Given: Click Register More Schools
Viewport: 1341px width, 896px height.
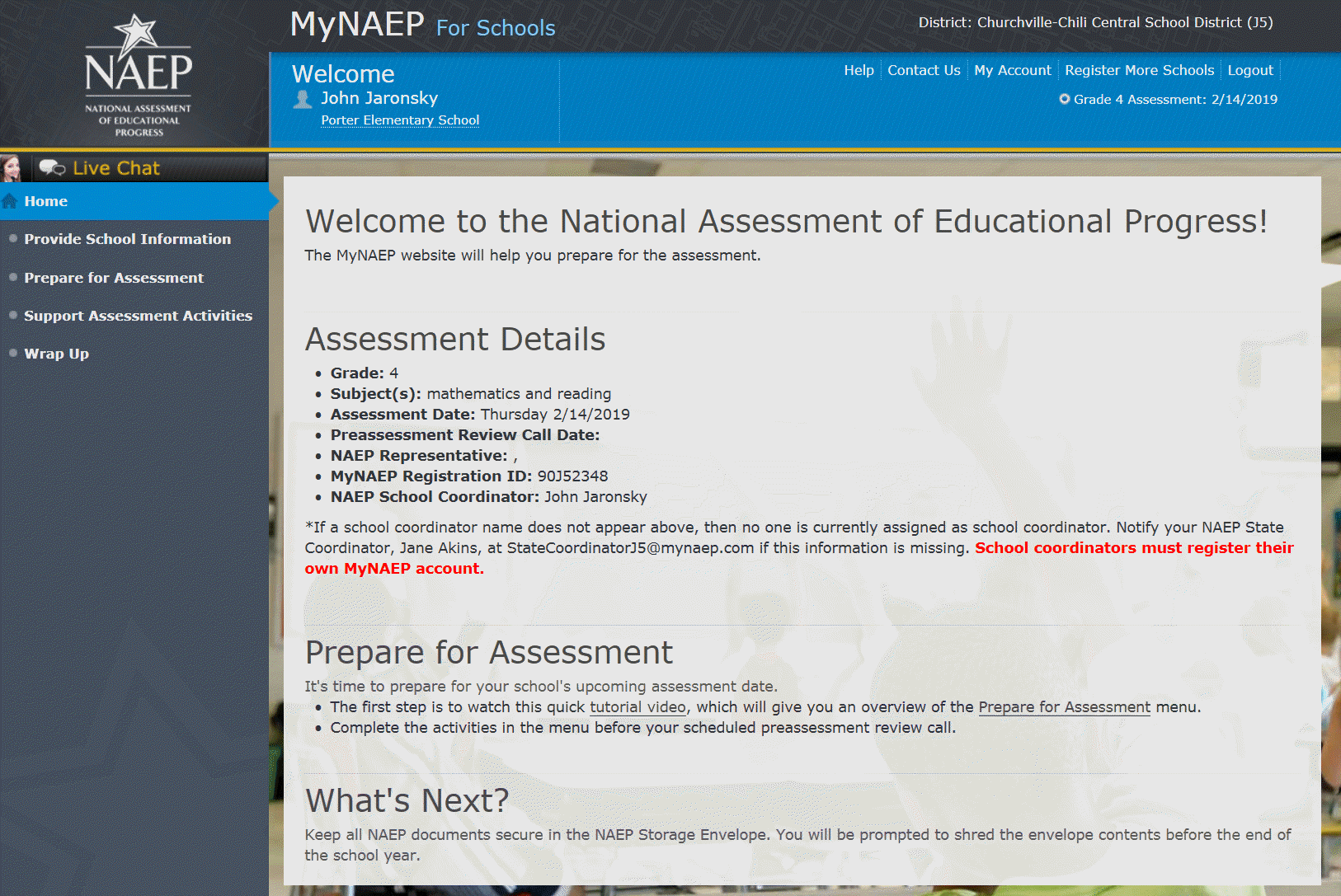Looking at the screenshot, I should tap(1140, 70).
